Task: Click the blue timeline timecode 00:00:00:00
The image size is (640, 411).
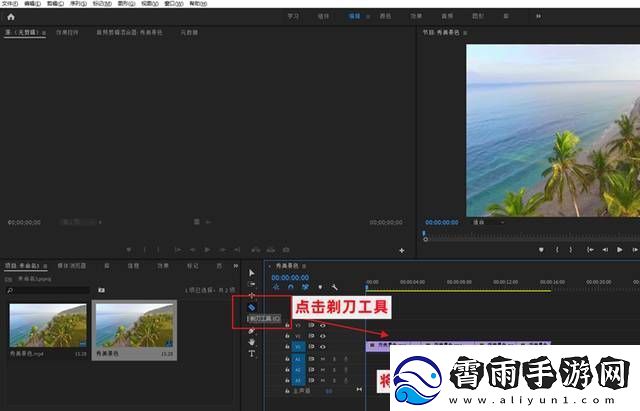Action: coord(290,278)
